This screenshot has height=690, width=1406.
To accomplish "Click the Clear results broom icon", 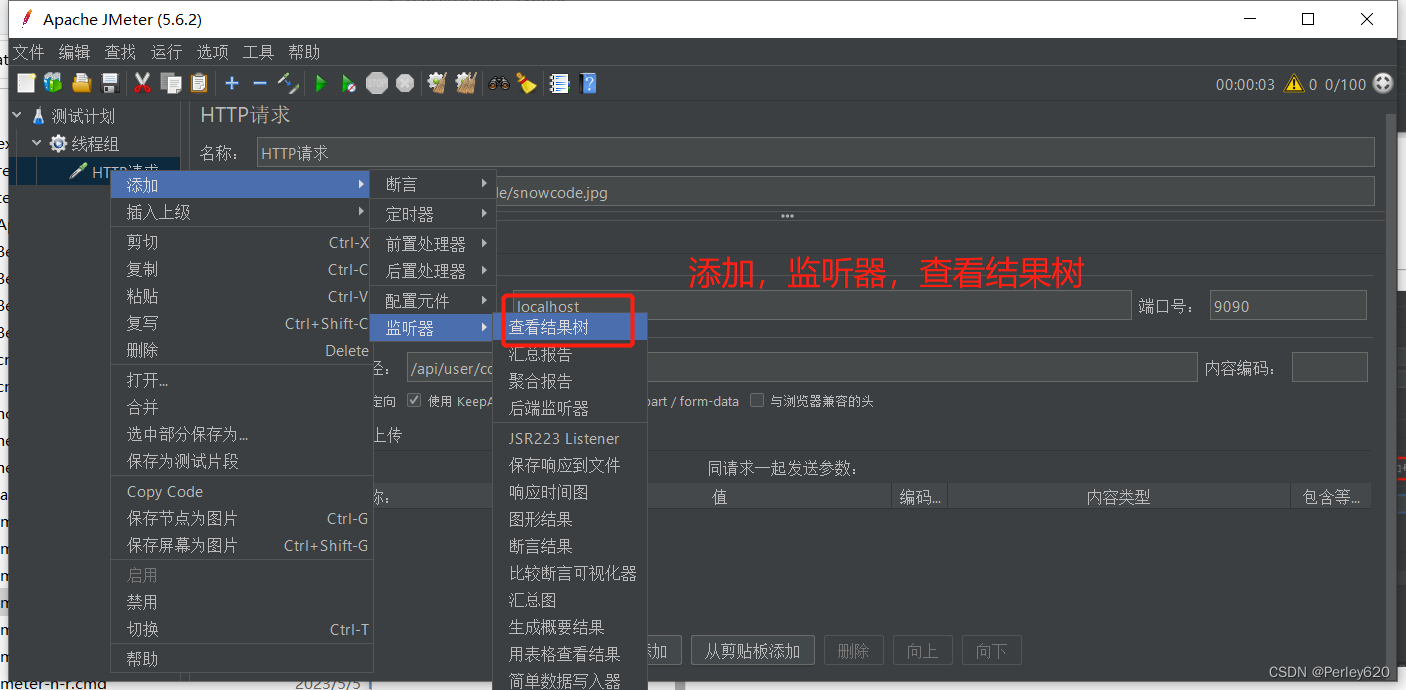I will tap(437, 84).
